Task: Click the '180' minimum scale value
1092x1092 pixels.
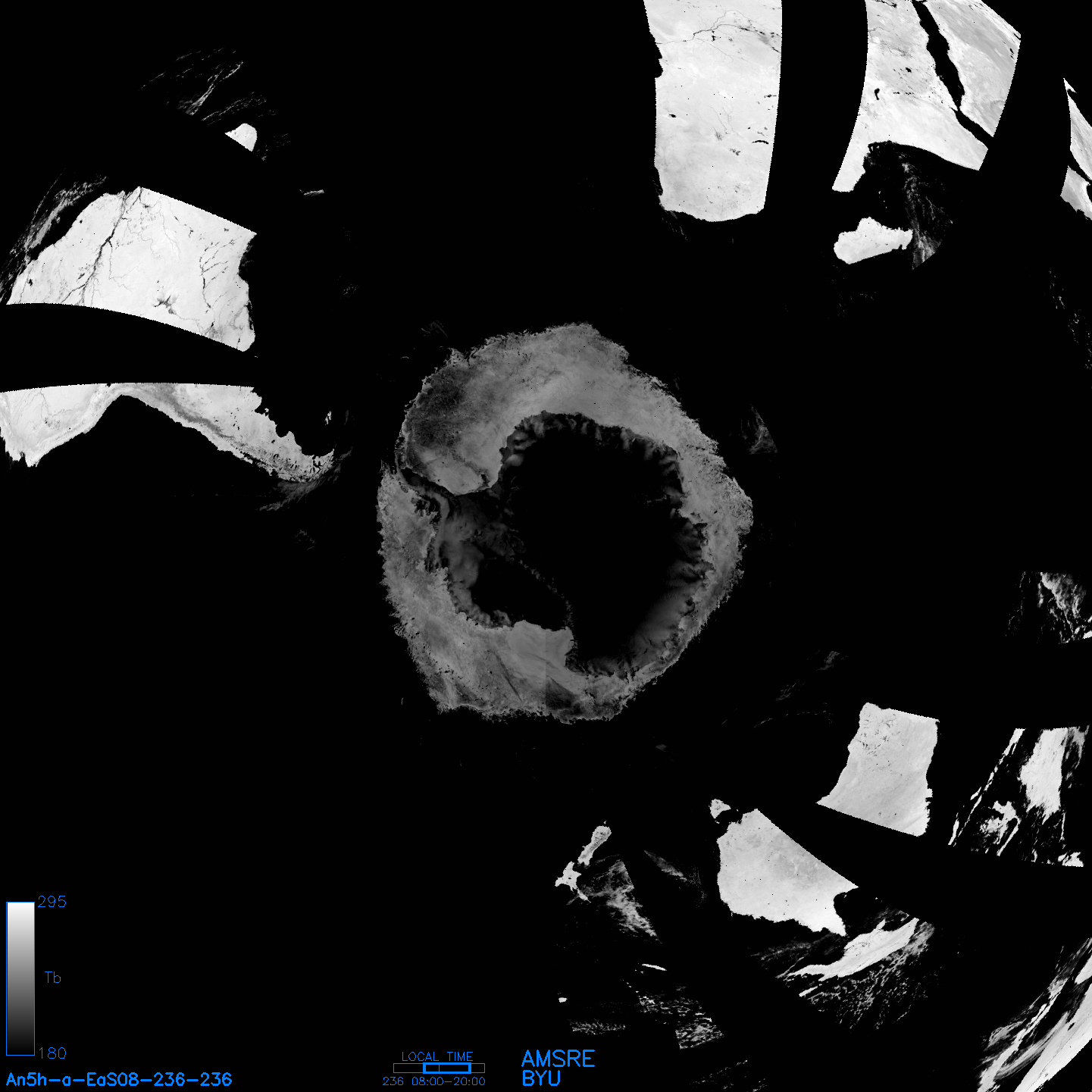Action: point(52,1053)
